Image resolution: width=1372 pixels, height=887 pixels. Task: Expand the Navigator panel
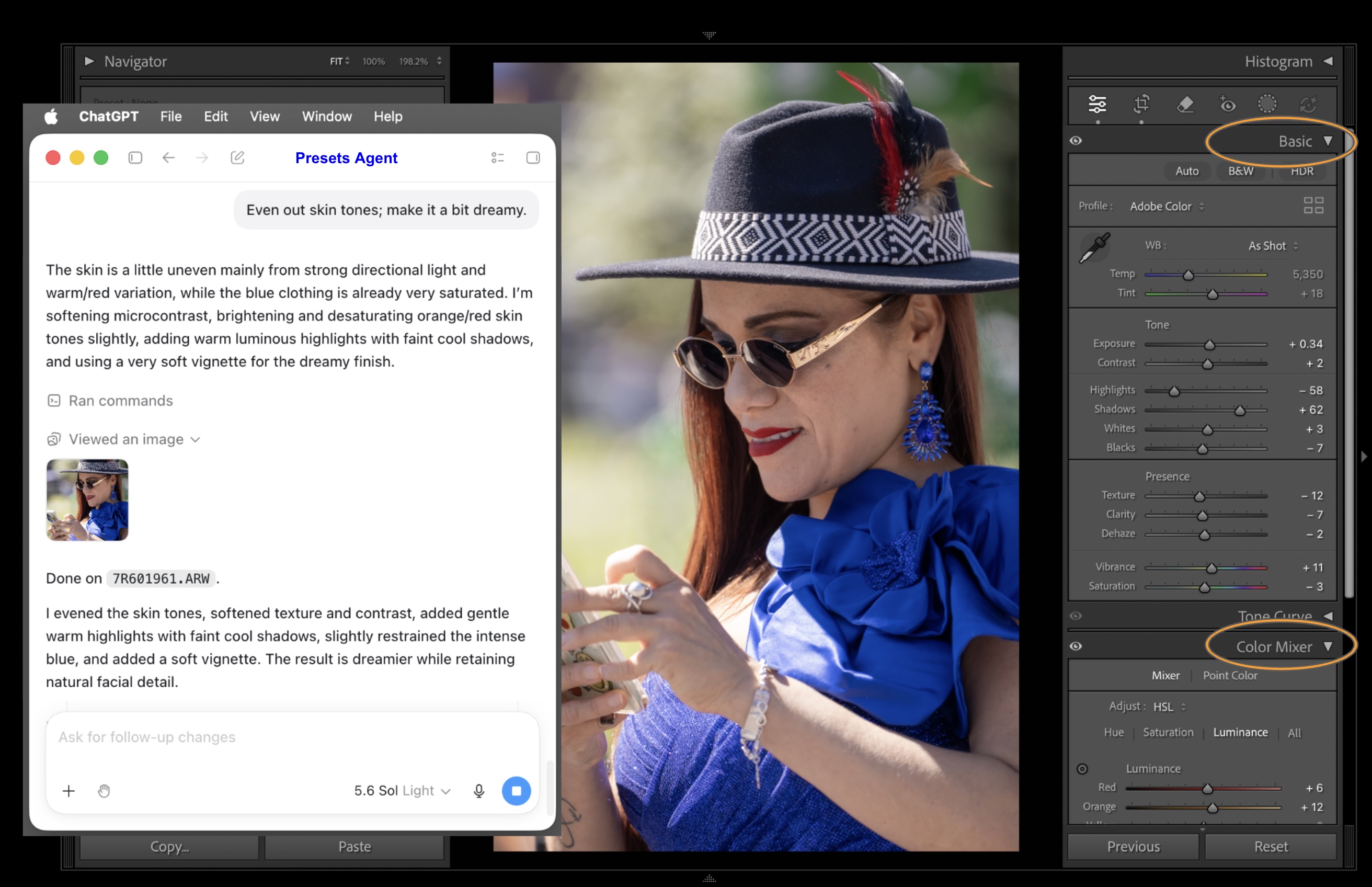coord(89,61)
